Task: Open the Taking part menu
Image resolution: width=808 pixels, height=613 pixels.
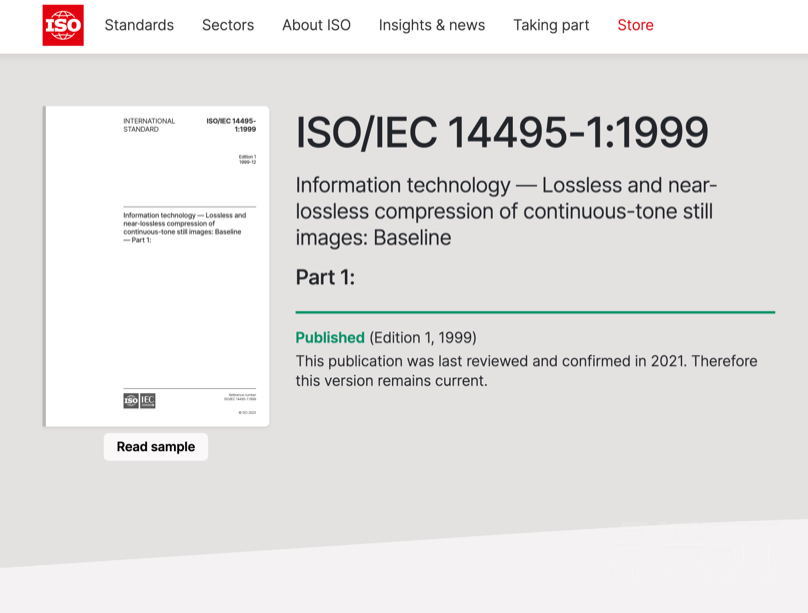Action: [x=551, y=25]
